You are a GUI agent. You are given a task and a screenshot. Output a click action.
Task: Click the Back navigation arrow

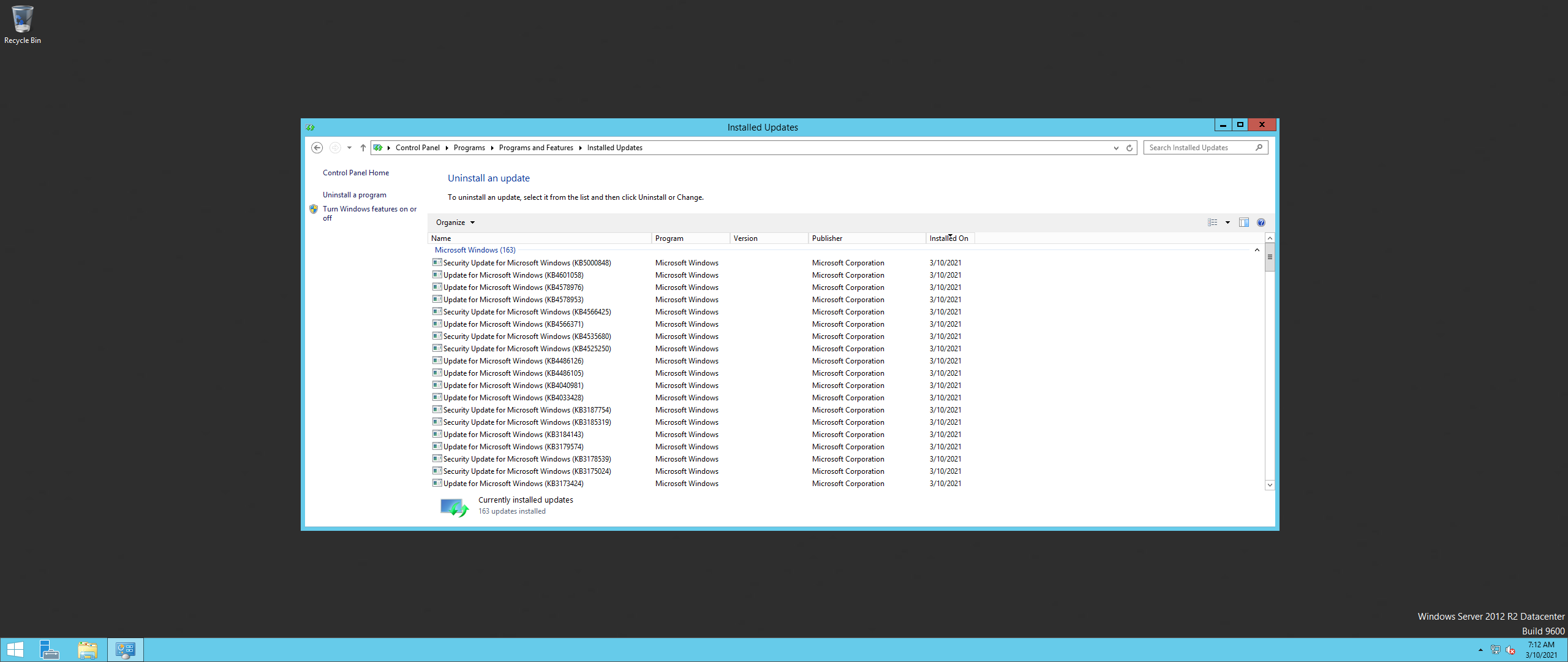pyautogui.click(x=317, y=148)
